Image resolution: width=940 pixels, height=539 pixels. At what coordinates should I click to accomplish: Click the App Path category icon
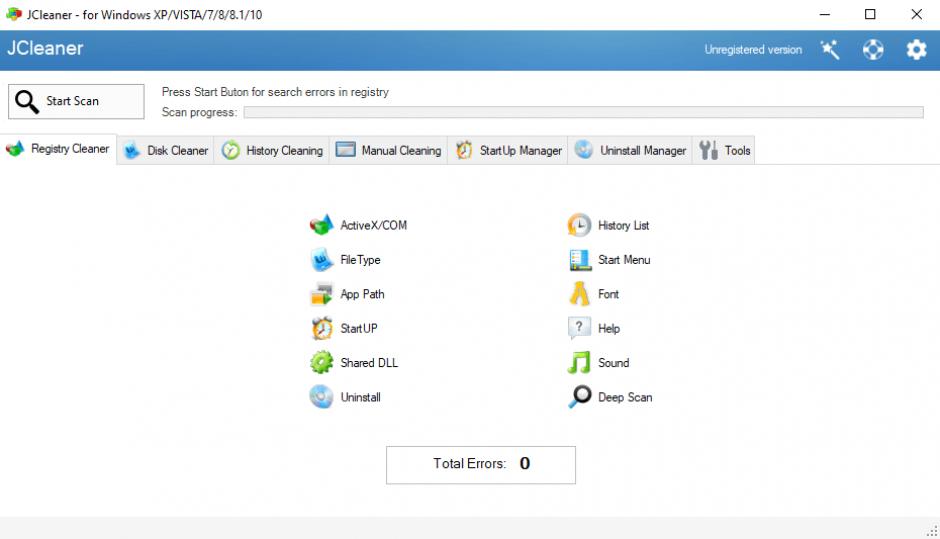point(321,294)
